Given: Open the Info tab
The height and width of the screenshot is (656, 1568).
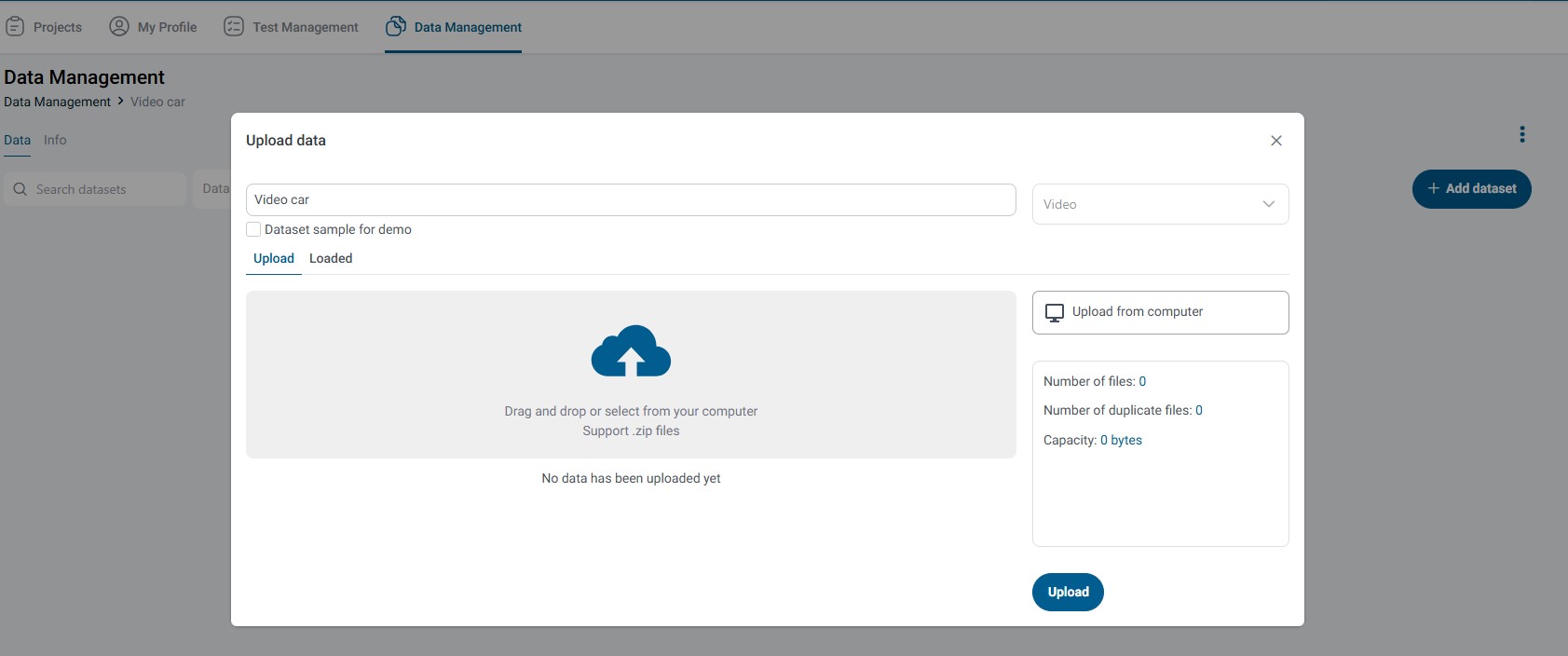Looking at the screenshot, I should 55,141.
